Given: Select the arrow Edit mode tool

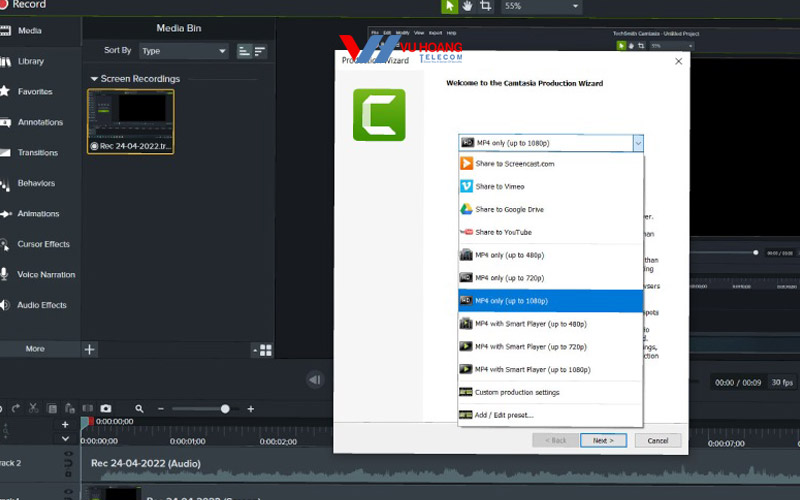Looking at the screenshot, I should pyautogui.click(x=449, y=6).
